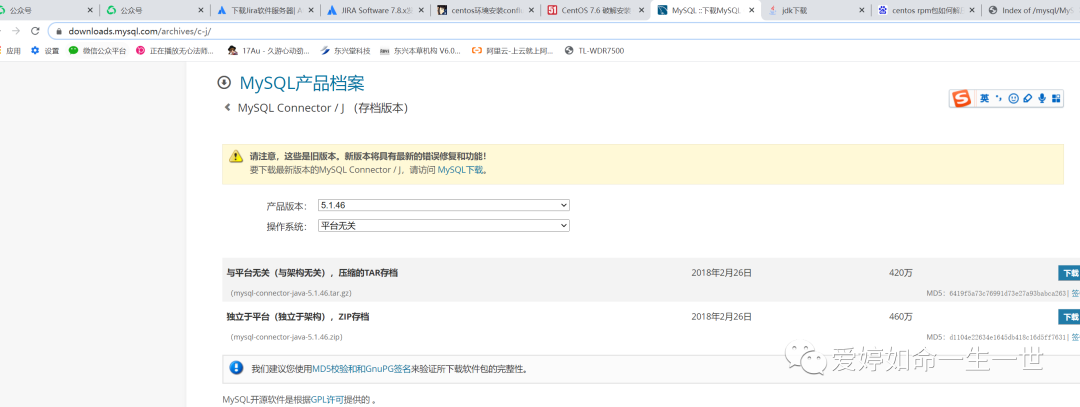1080x407 pixels.
Task: Open the 产品版本 5.1.46 dropdown
Action: (444, 205)
